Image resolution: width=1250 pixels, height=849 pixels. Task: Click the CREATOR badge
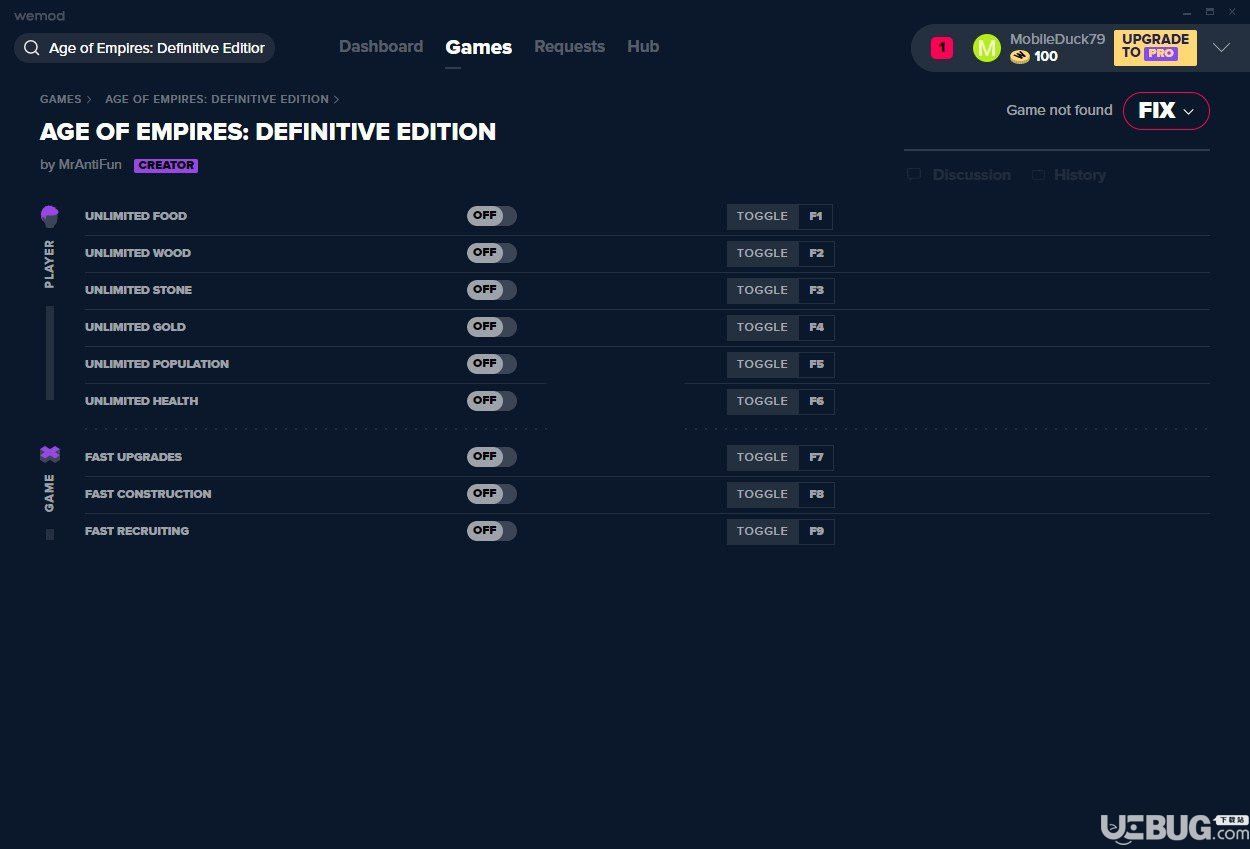[166, 166]
